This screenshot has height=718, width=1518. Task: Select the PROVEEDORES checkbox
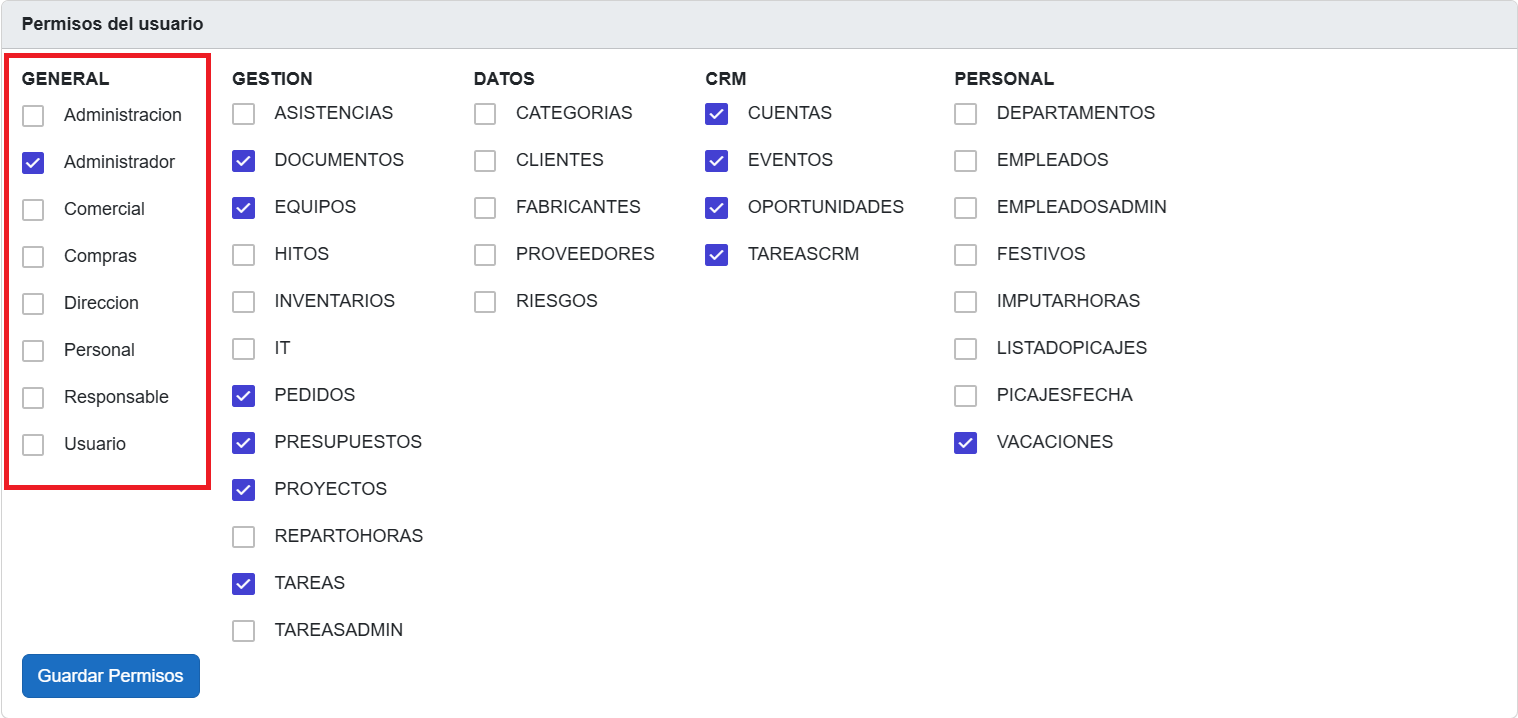[485, 255]
